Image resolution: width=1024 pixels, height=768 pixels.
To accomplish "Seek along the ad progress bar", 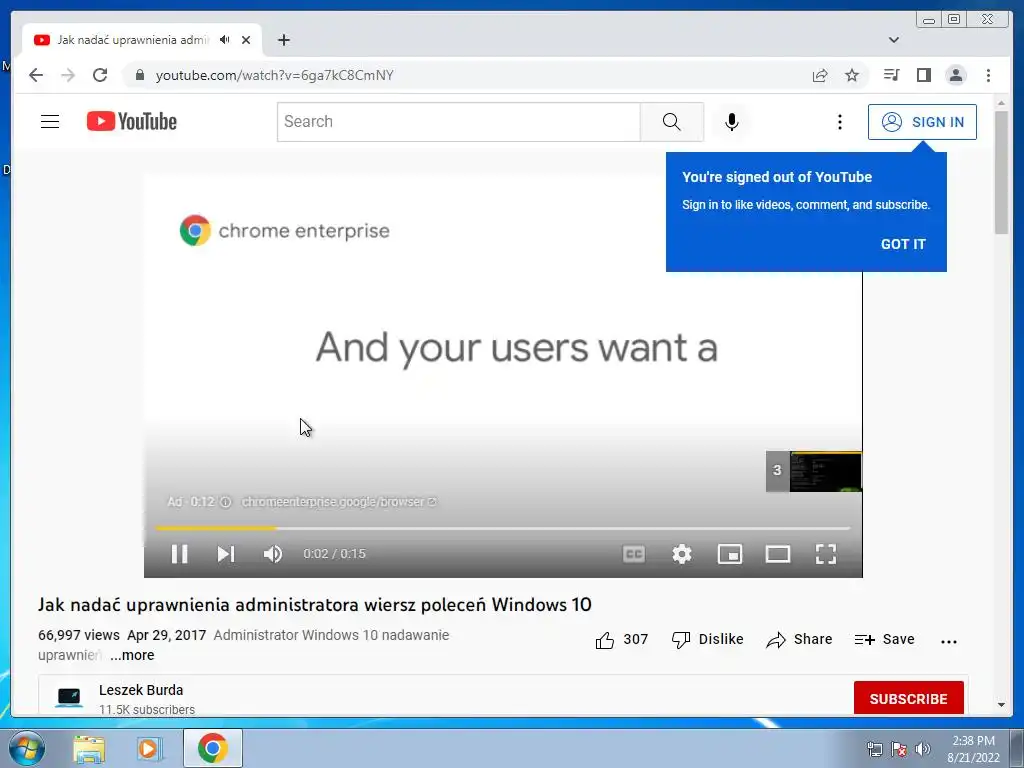I will tap(503, 528).
